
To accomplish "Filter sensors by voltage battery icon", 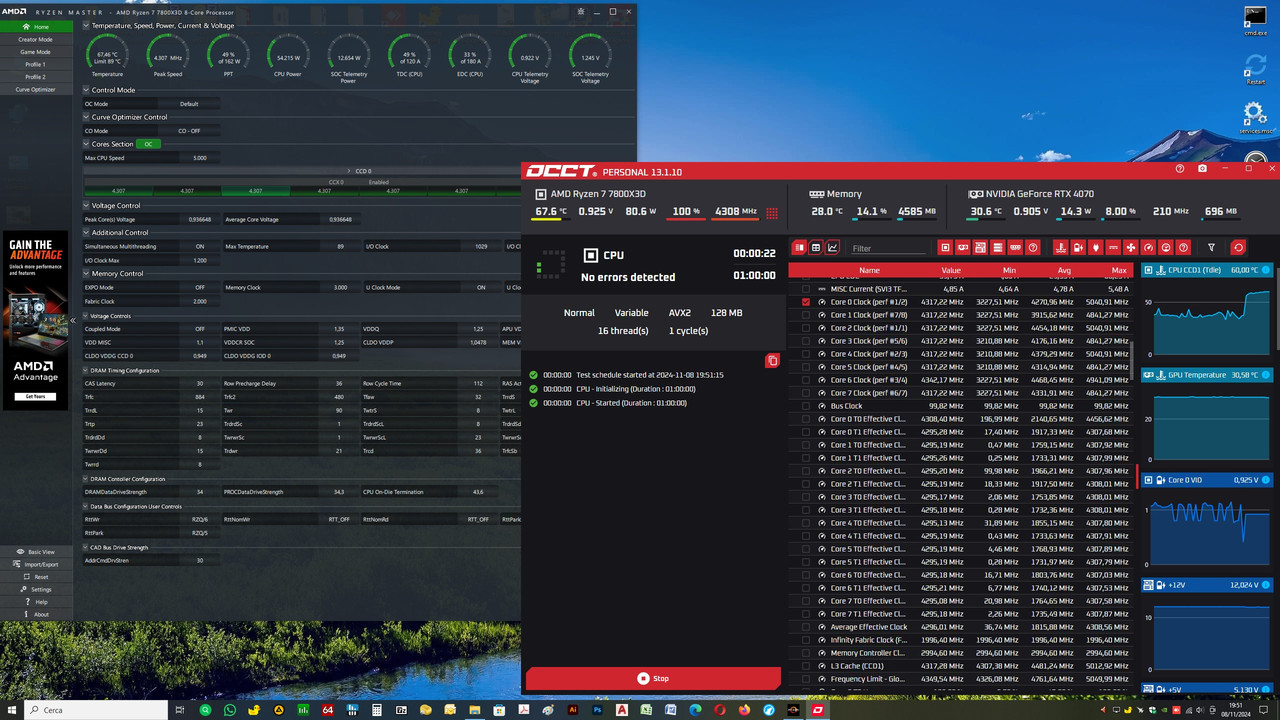I will click(x=1078, y=247).
